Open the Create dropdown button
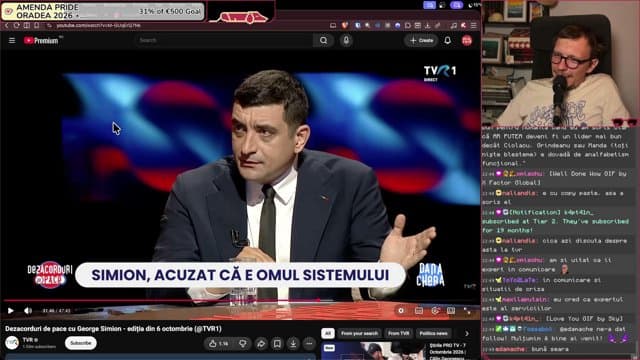Screen dimensions: 640x360 pyautogui.click(x=421, y=40)
